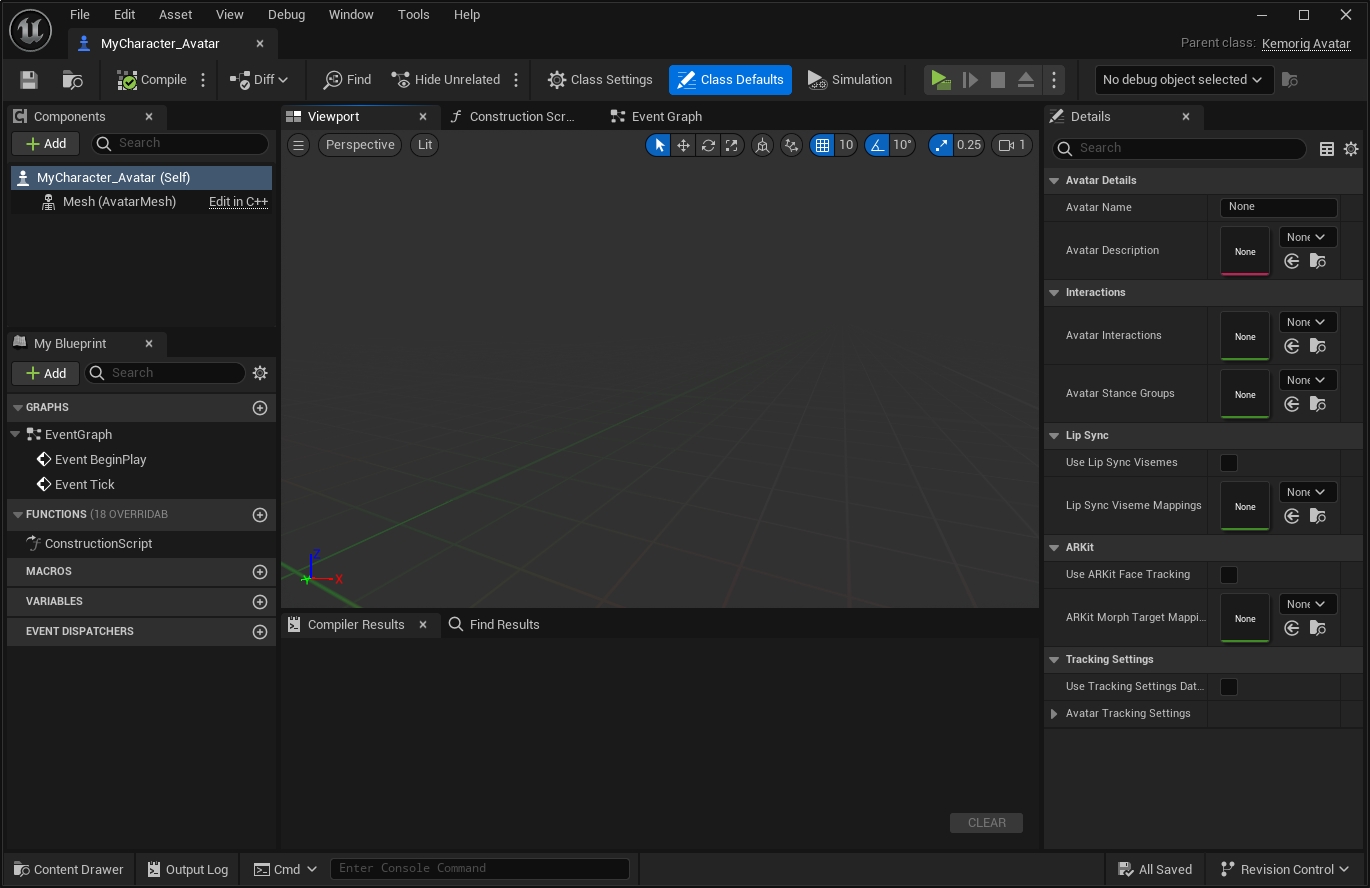
Task: Click the console command input field
Action: 480,868
